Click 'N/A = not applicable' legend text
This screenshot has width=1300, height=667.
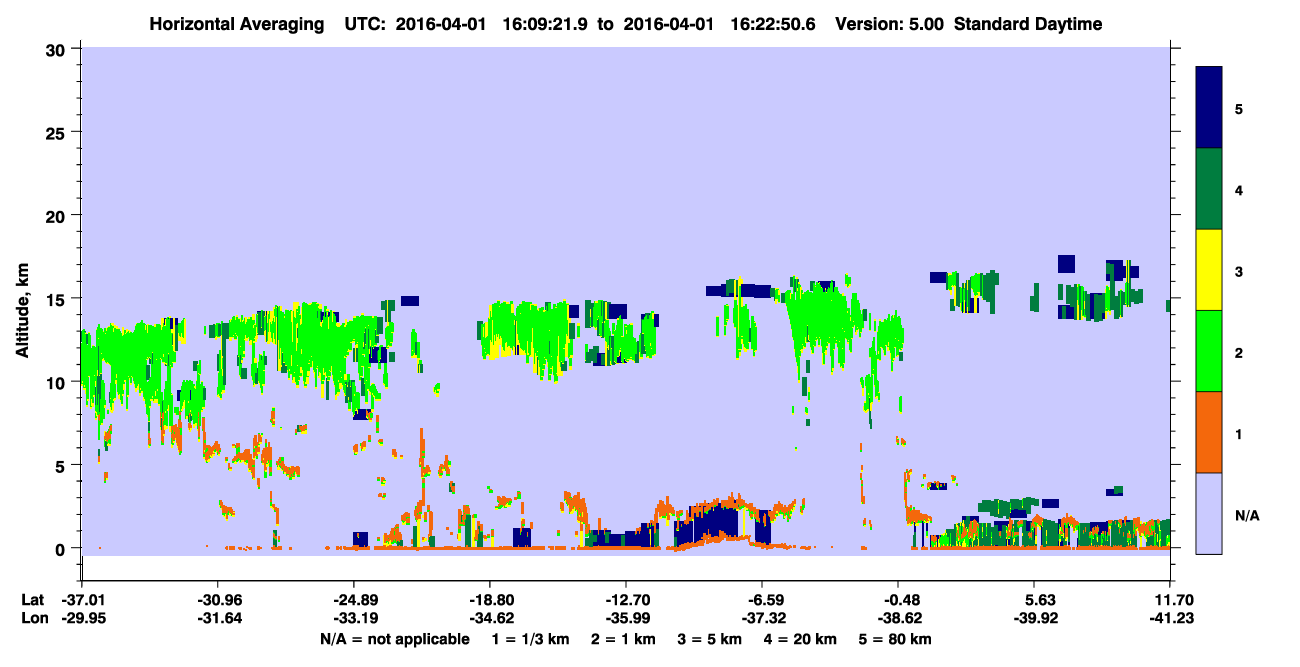tap(394, 639)
